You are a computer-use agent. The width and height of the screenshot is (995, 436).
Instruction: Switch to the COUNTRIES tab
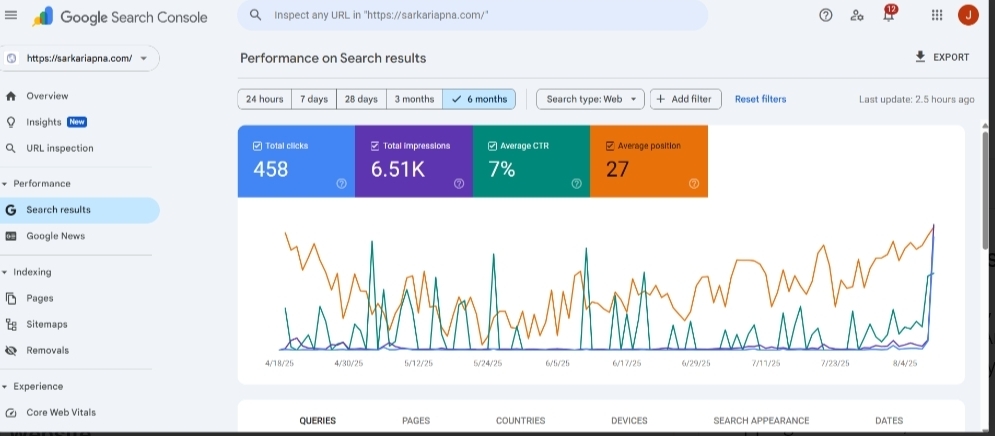pos(520,420)
